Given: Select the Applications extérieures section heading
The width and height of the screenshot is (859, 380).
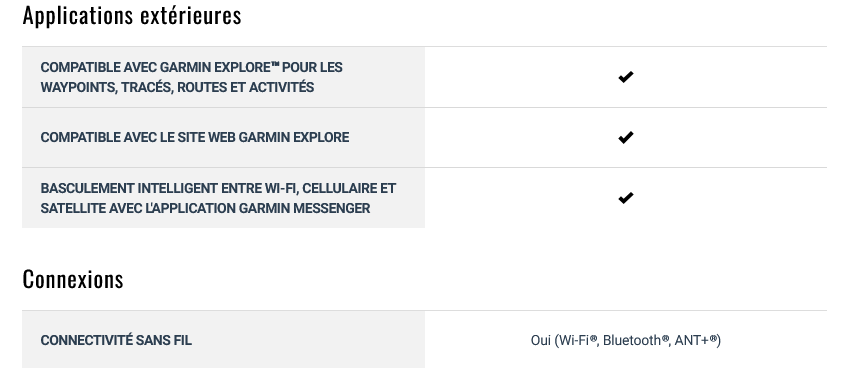Looking at the screenshot, I should (x=132, y=15).
